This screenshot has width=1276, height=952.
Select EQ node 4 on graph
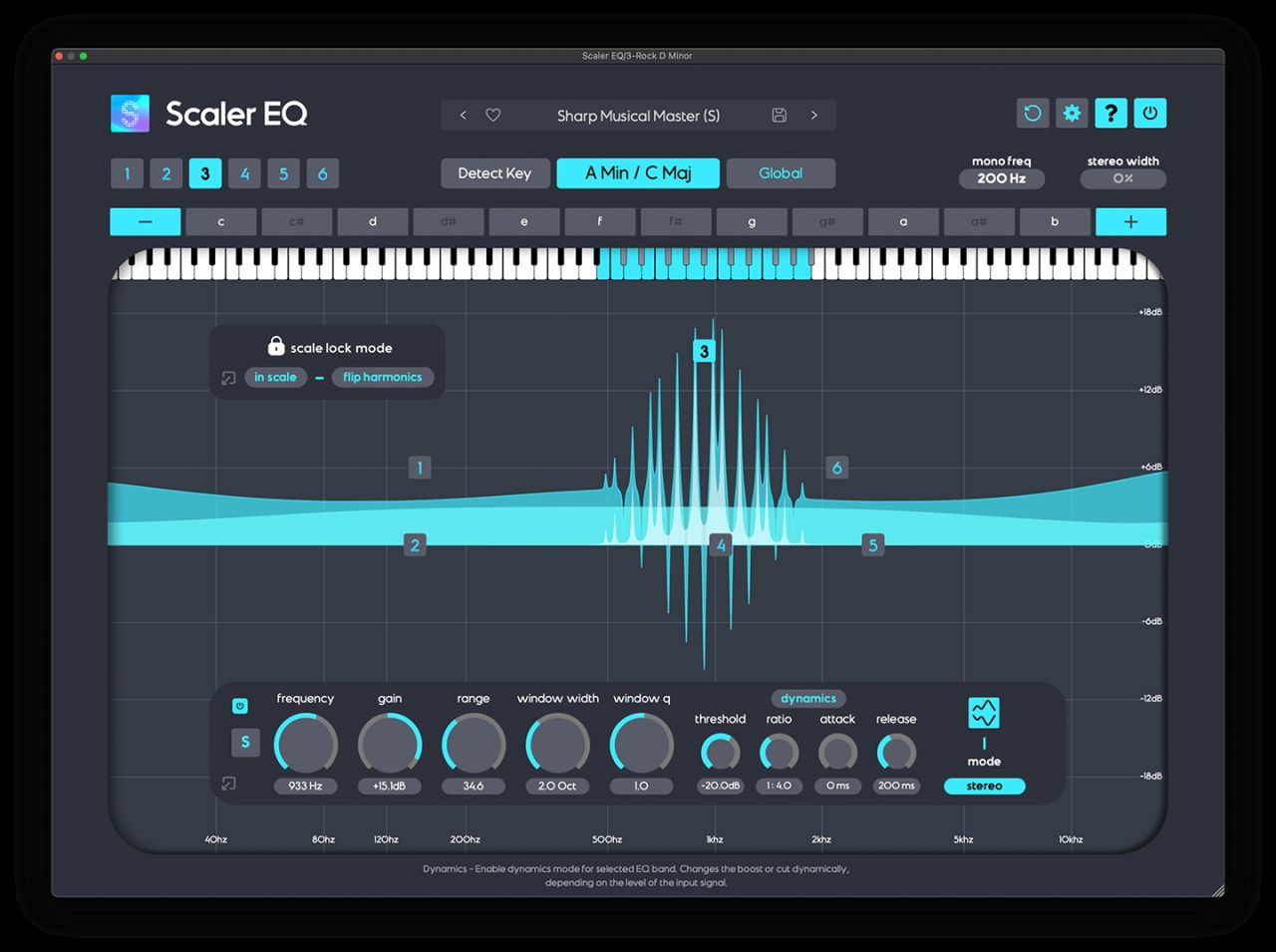721,545
